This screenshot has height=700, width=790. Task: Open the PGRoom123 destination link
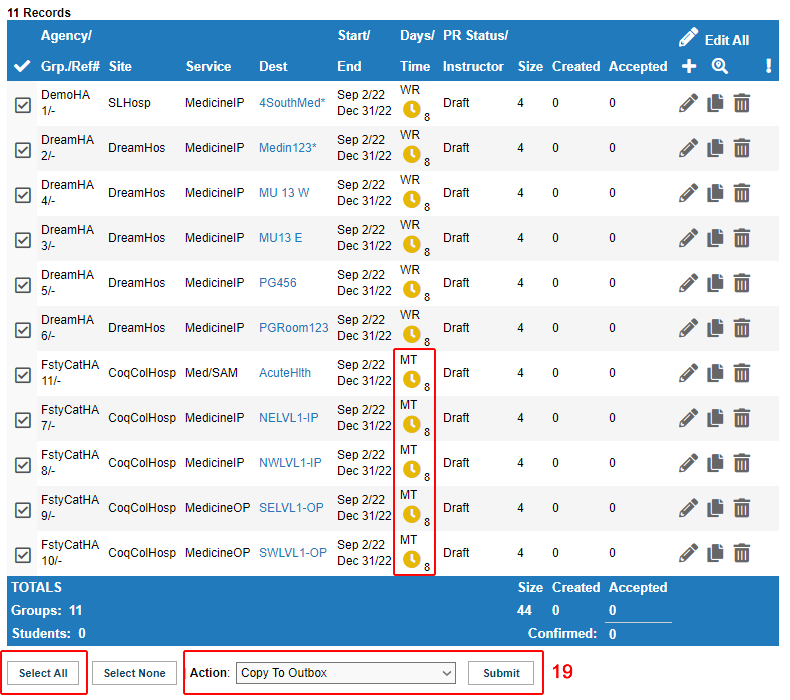coord(294,328)
